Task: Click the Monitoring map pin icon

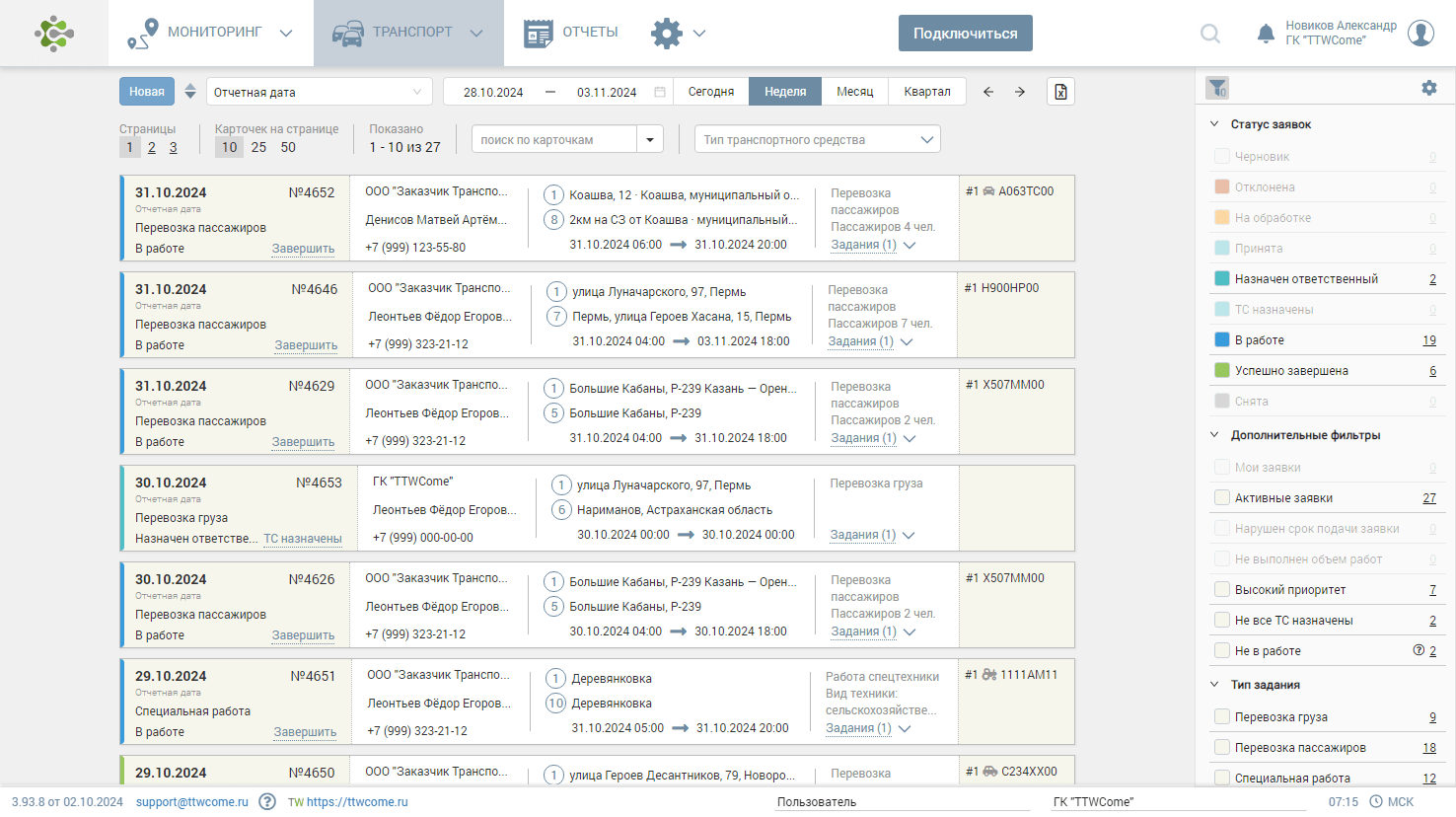Action: 143,34
